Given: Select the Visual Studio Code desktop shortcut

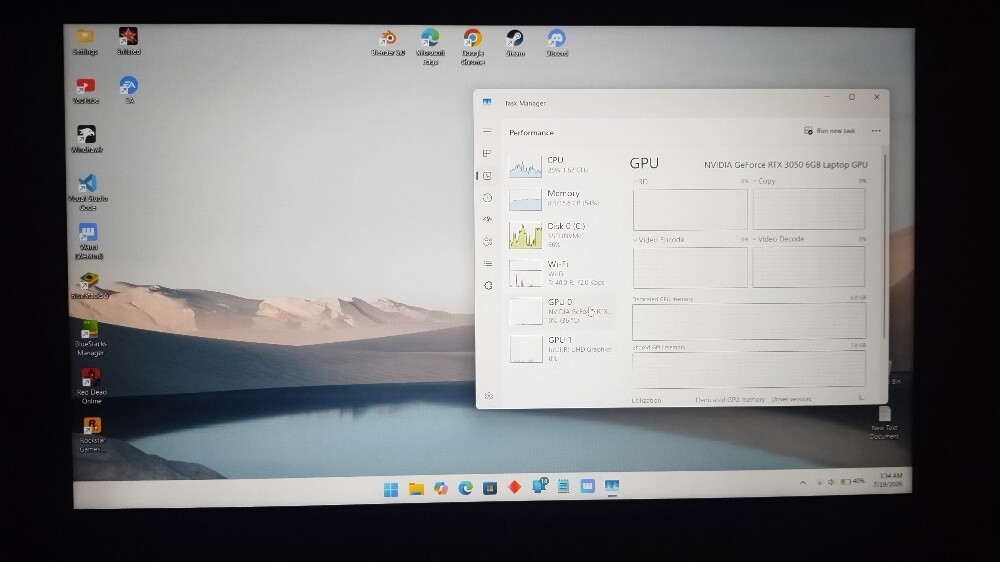Looking at the screenshot, I should 87,192.
